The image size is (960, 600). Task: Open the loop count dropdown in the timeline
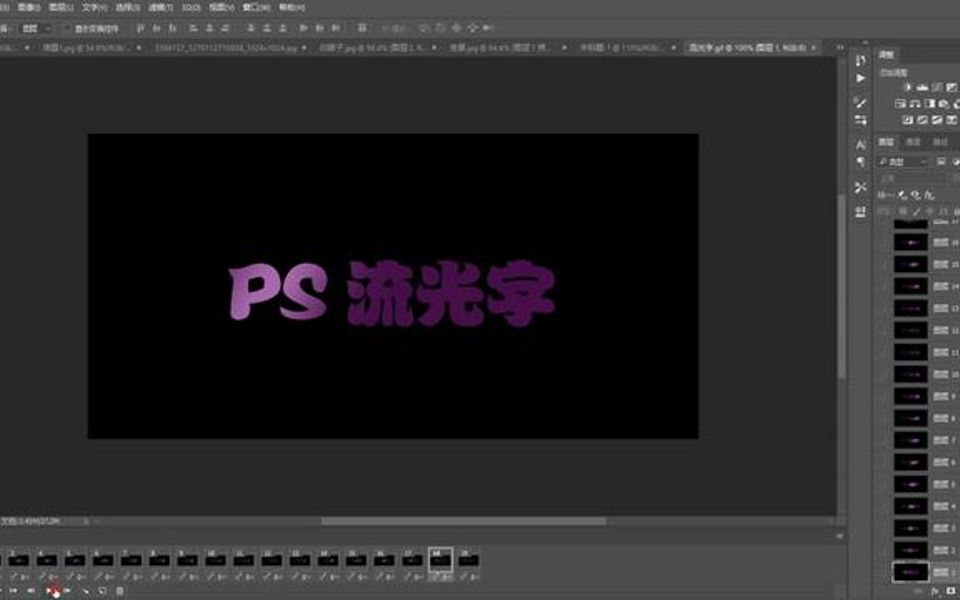[5, 590]
